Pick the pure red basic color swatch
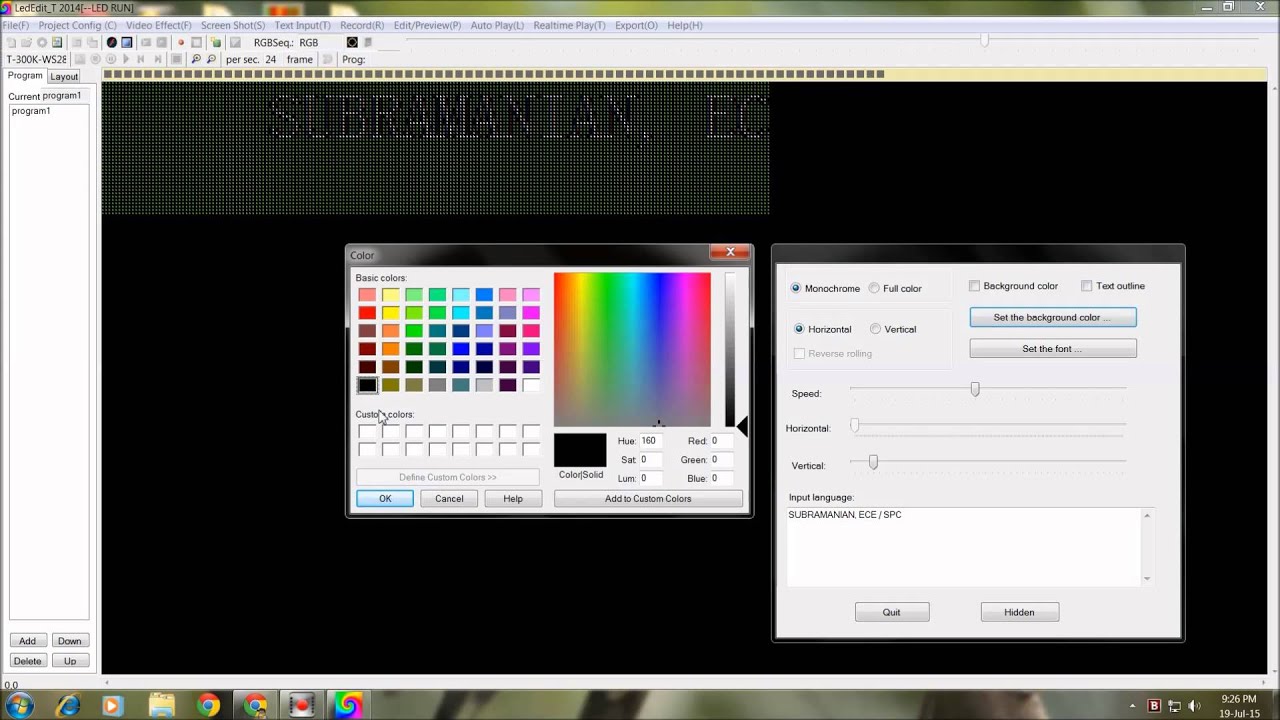 tap(367, 313)
